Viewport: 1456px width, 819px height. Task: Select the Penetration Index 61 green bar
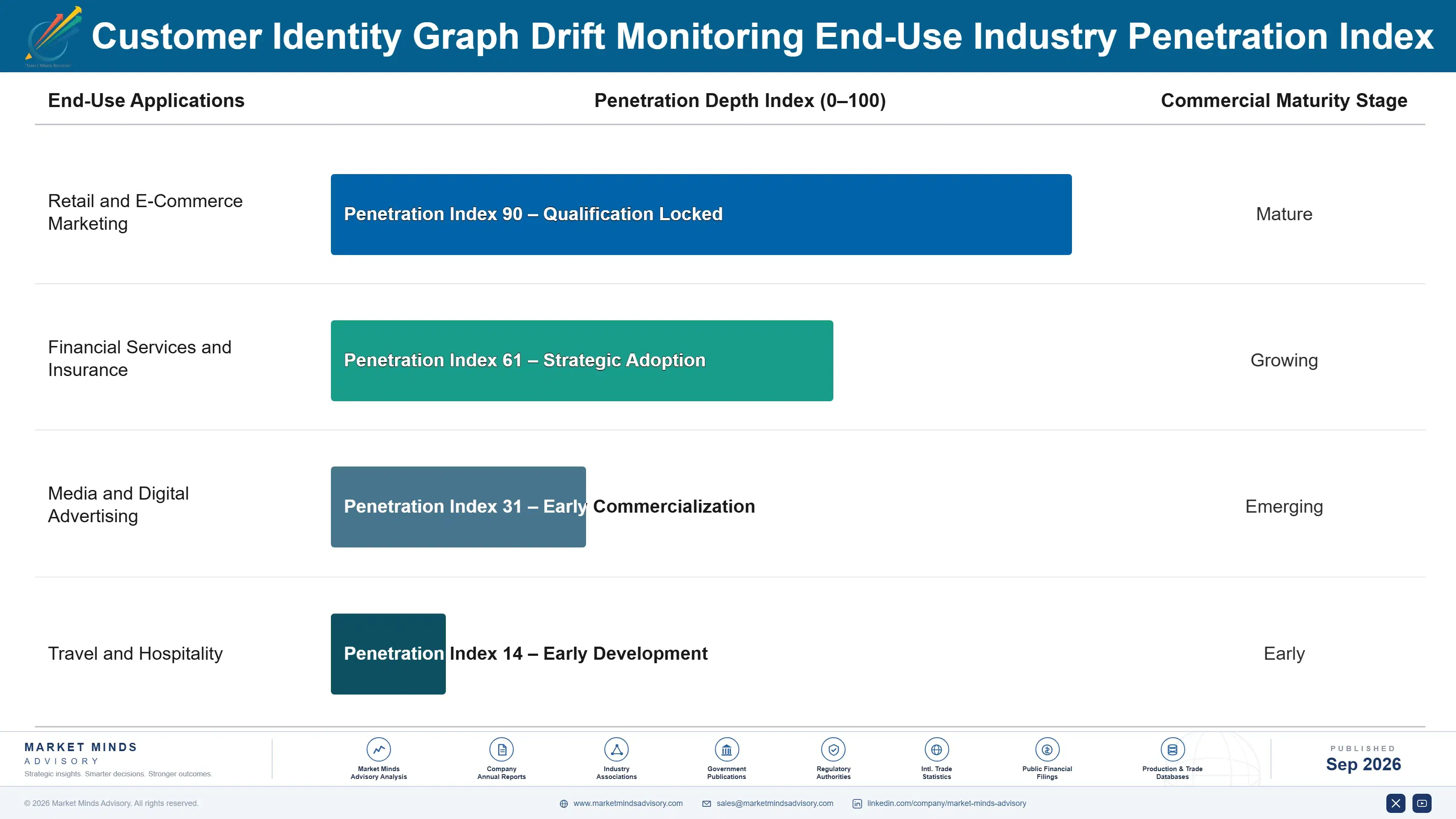tap(582, 360)
